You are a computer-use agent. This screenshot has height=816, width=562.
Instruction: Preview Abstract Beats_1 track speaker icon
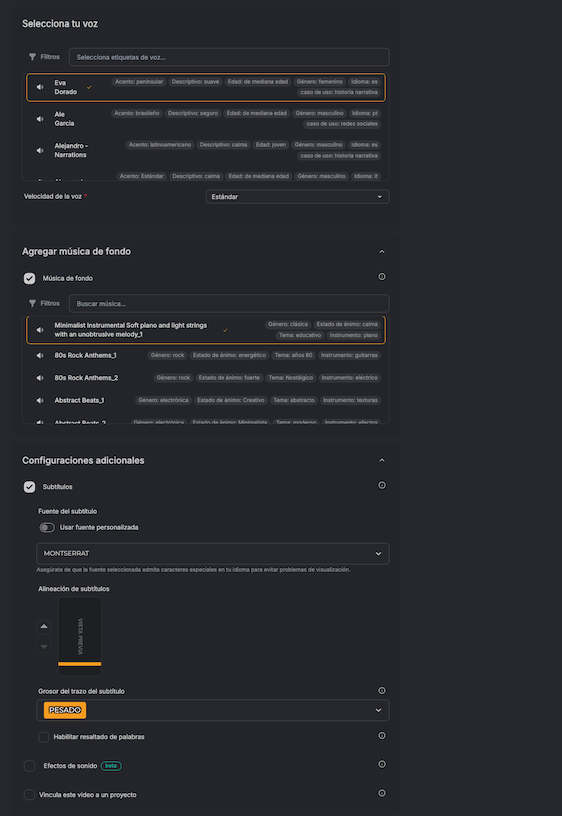pyautogui.click(x=40, y=400)
